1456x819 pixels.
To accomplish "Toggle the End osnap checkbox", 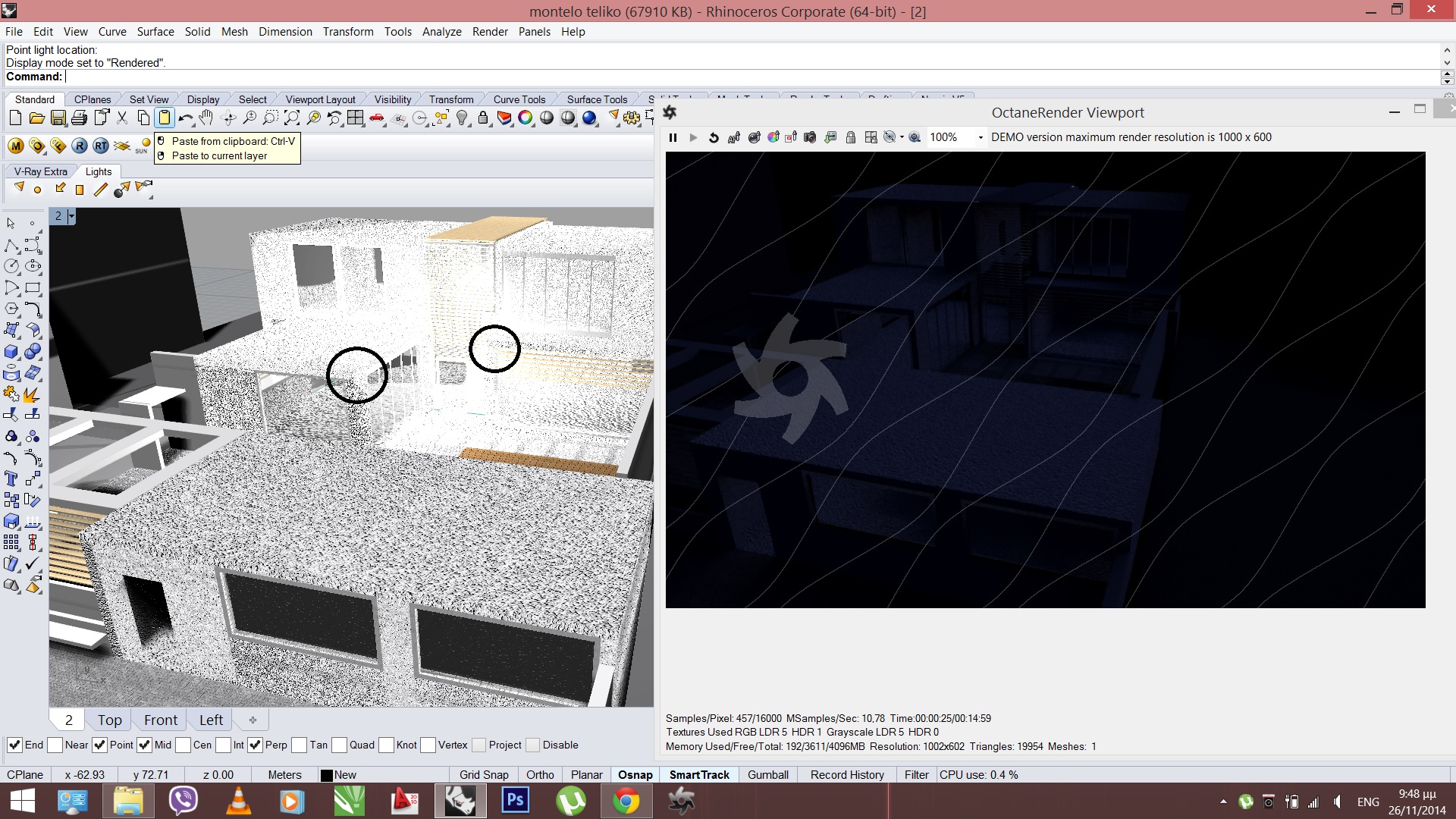I will click(14, 745).
